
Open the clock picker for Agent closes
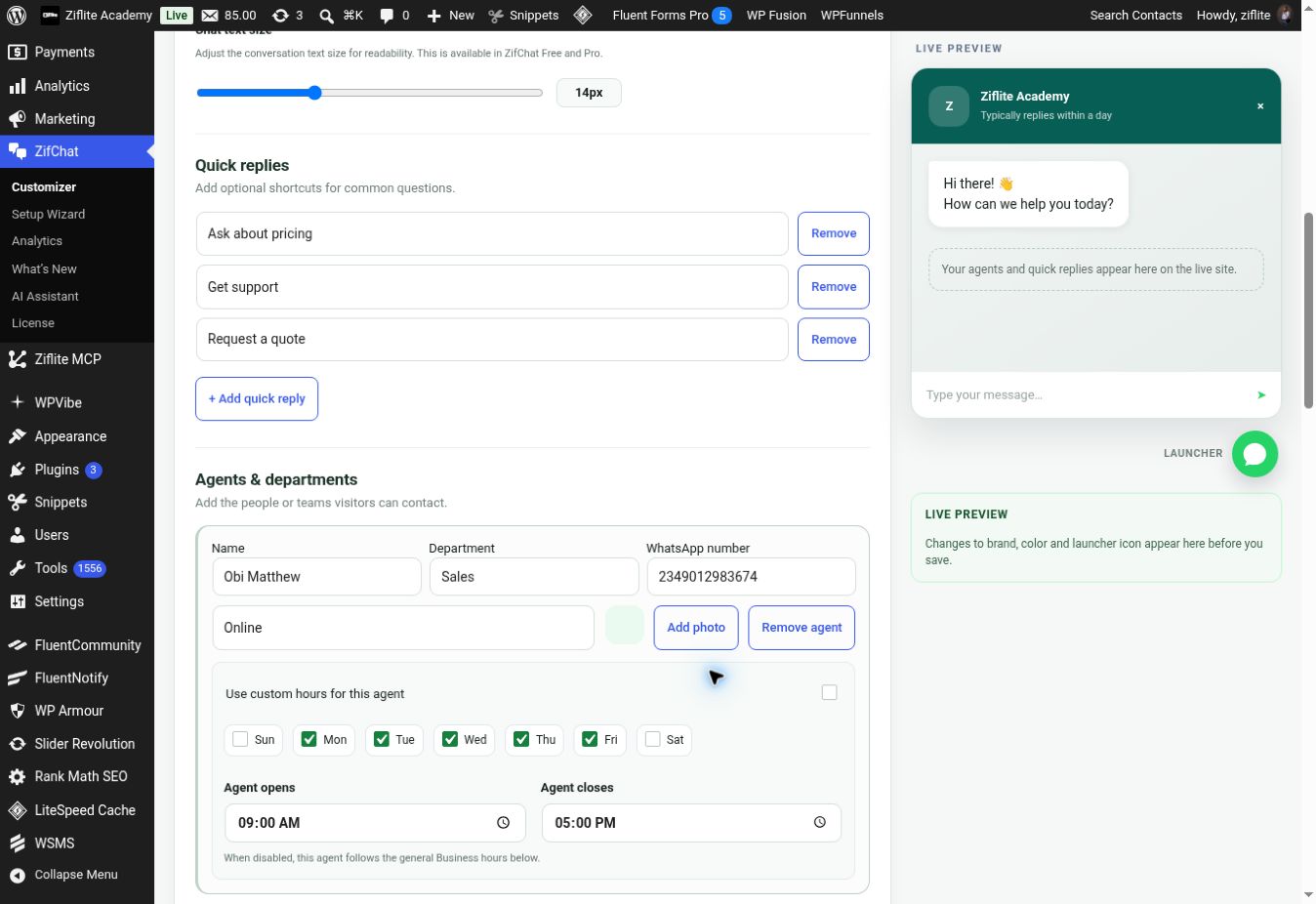pyautogui.click(x=820, y=823)
